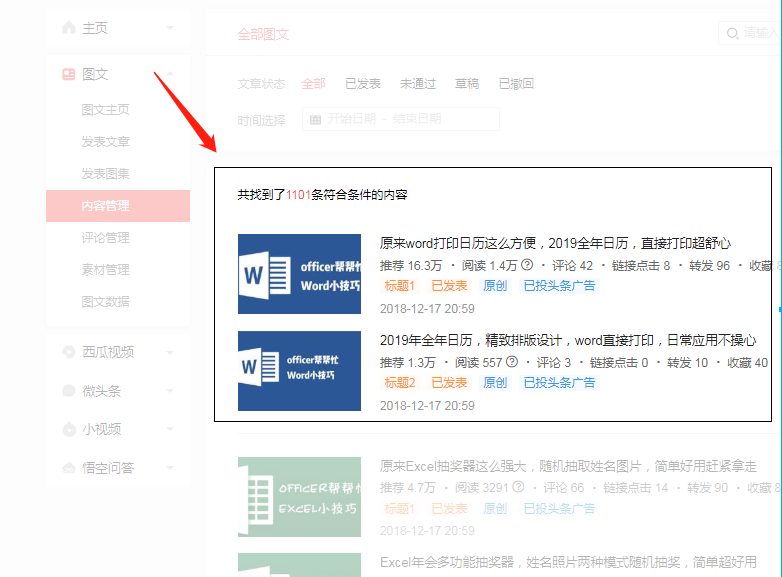The width and height of the screenshot is (782, 577).
Task: Open article 原来word打印日历这么方便
Action: [x=555, y=243]
